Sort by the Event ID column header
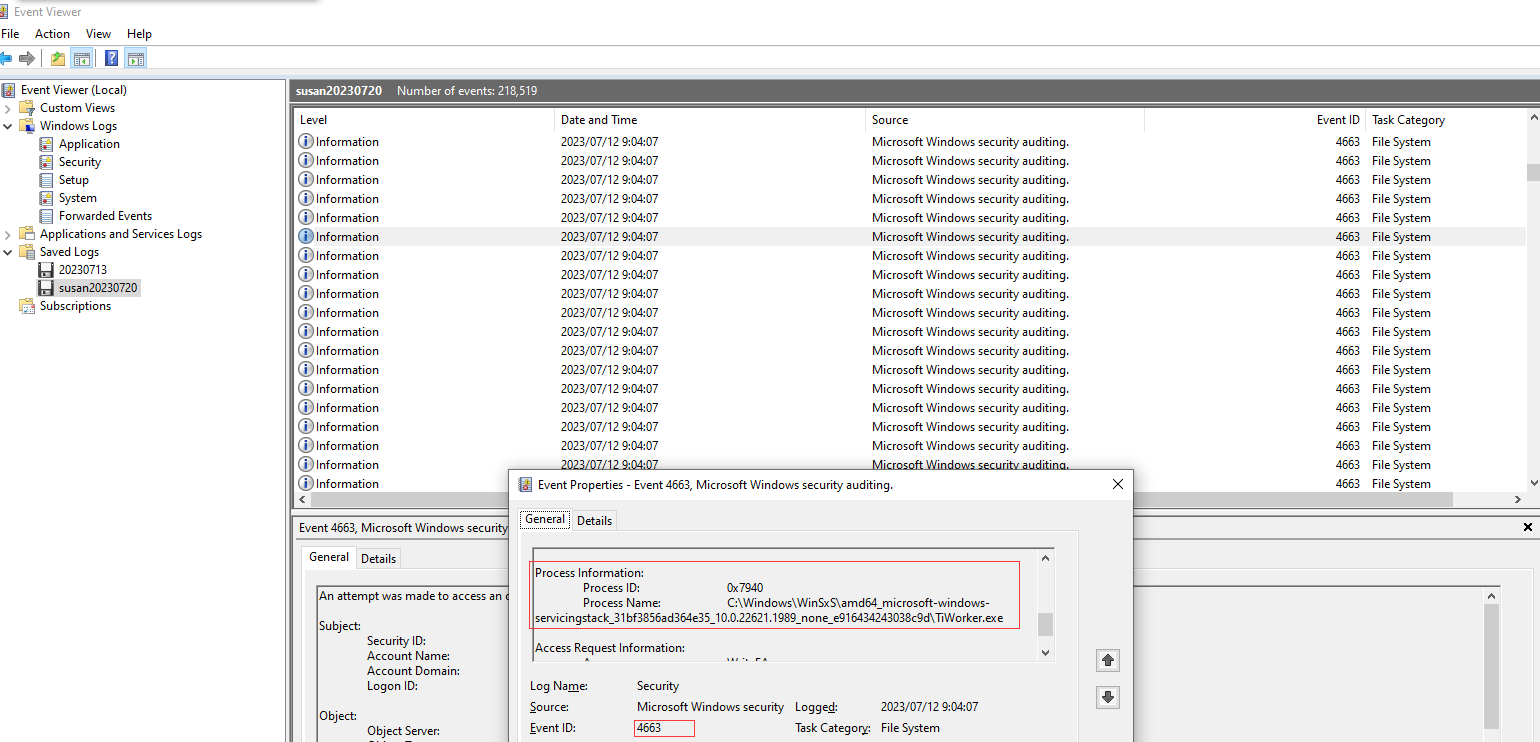Viewport: 1540px width, 742px height. coord(1255,120)
